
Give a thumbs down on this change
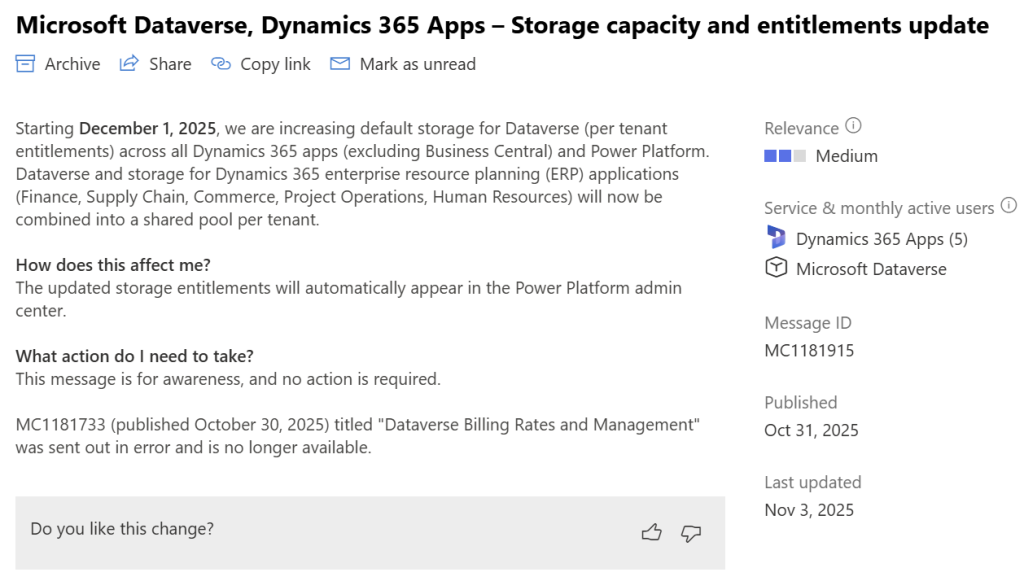click(691, 533)
